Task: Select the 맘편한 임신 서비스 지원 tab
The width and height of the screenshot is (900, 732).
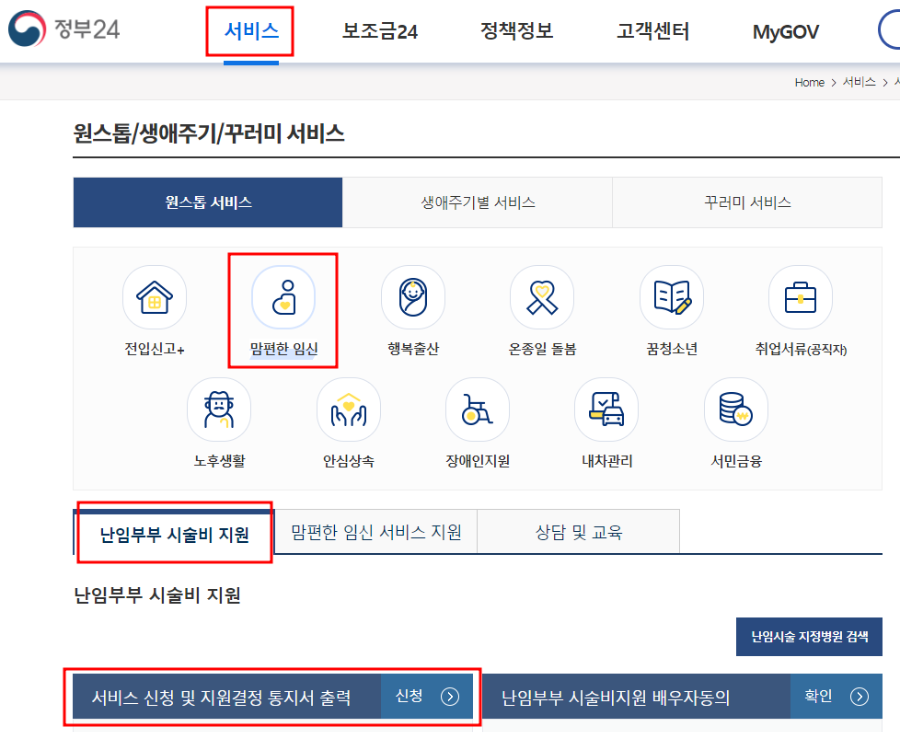Action: (375, 533)
